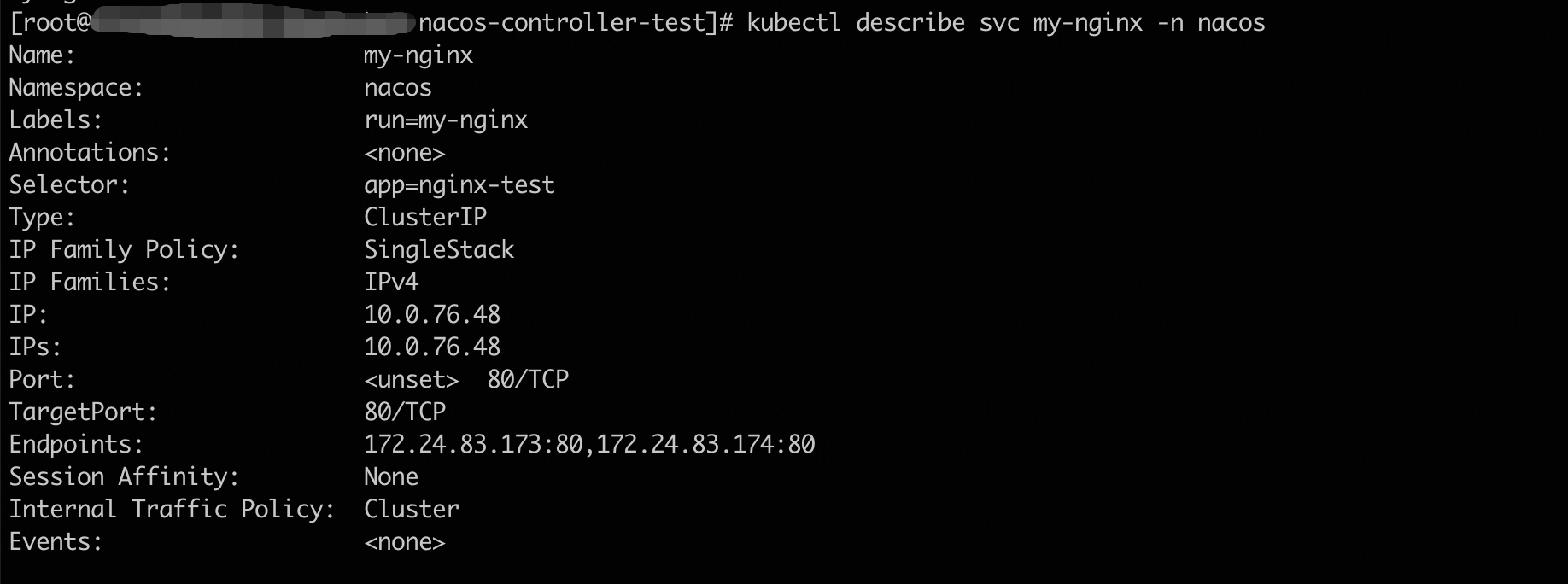
Task: Select the IP address on the IP row
Action: click(432, 314)
